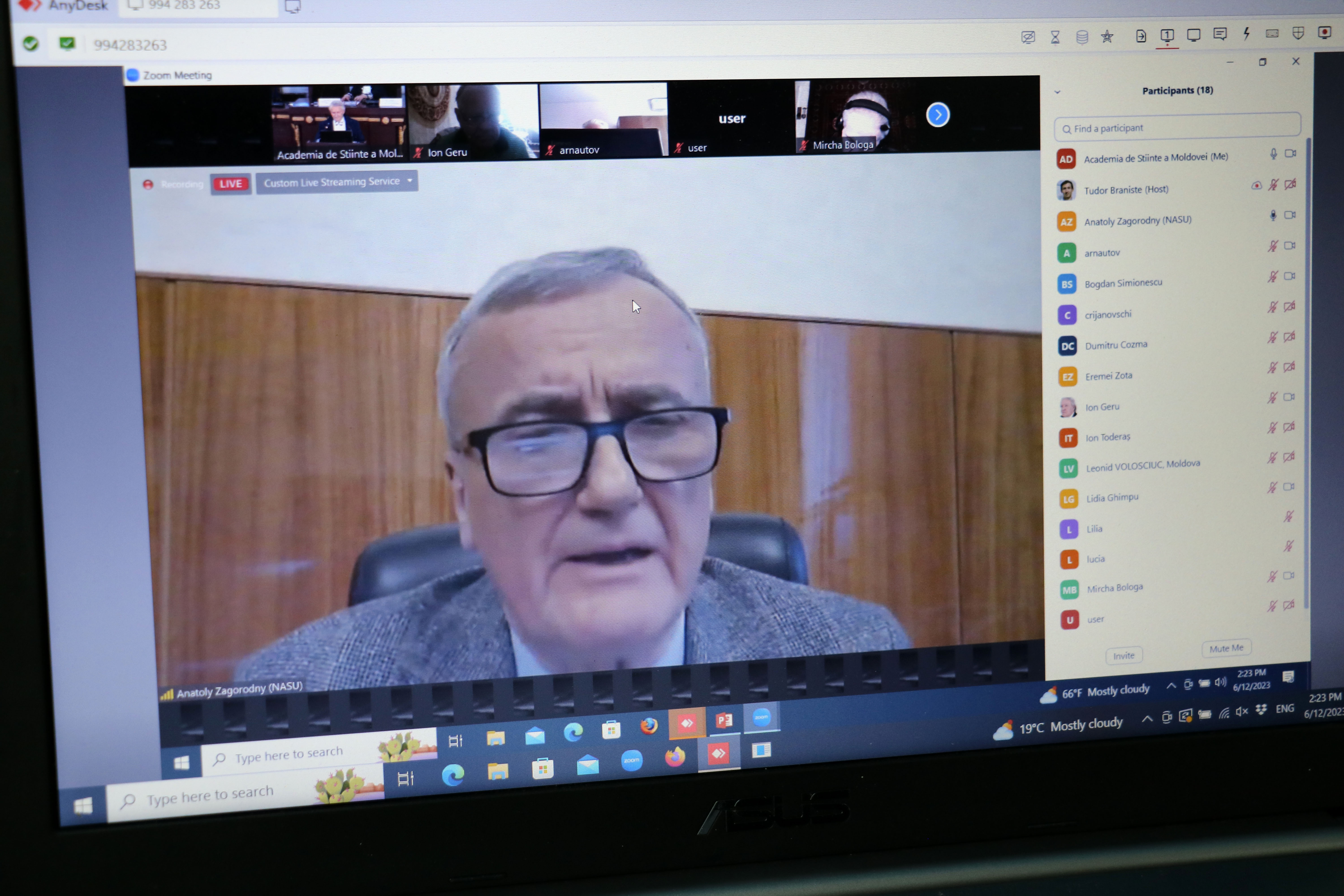1344x896 pixels.
Task: Toggle camera for Academia de Stiinte a Moldovei
Action: click(1290, 153)
